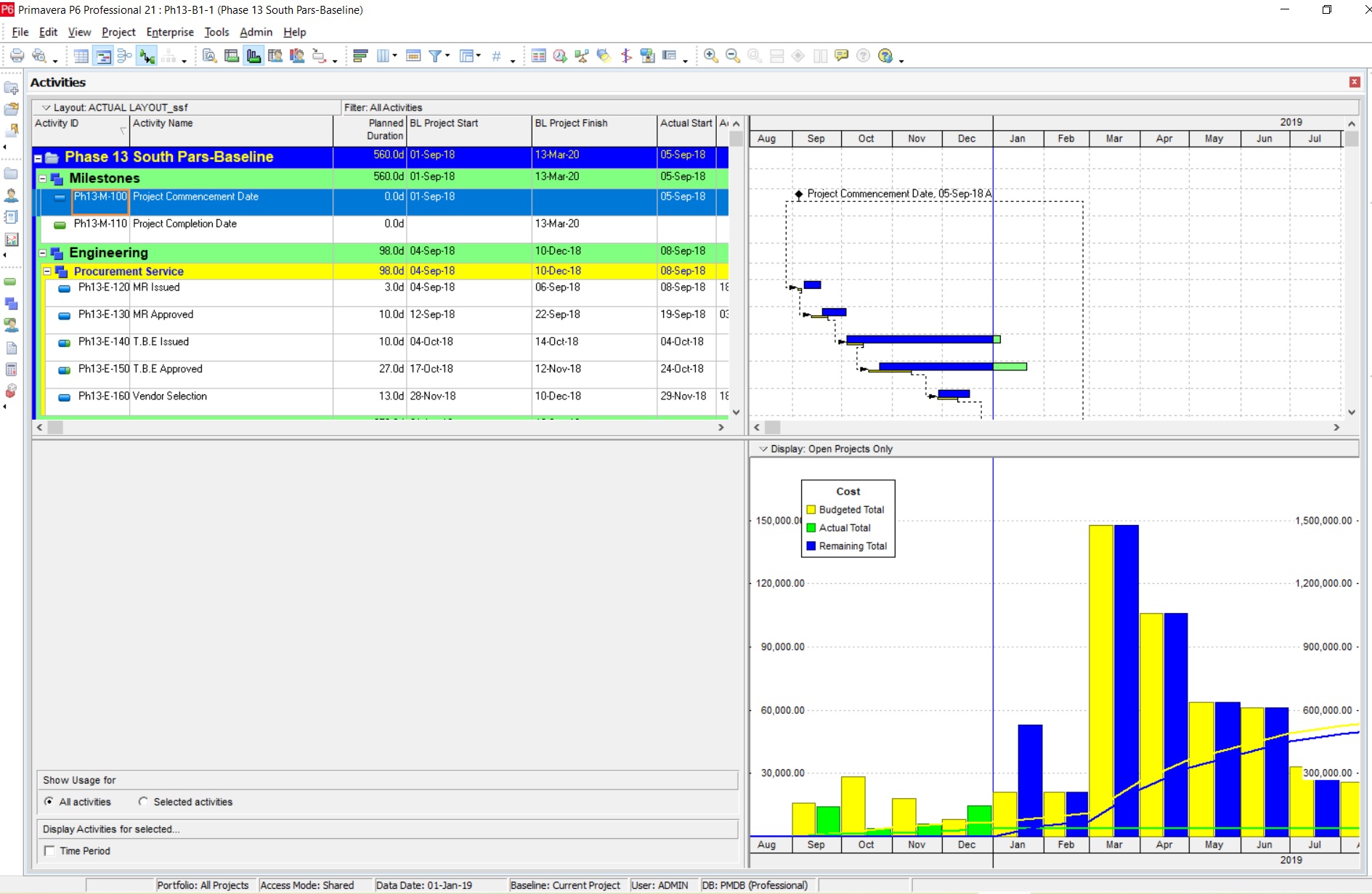The height and width of the screenshot is (894, 1372).
Task: Select the All activities radio button
Action: 49,802
